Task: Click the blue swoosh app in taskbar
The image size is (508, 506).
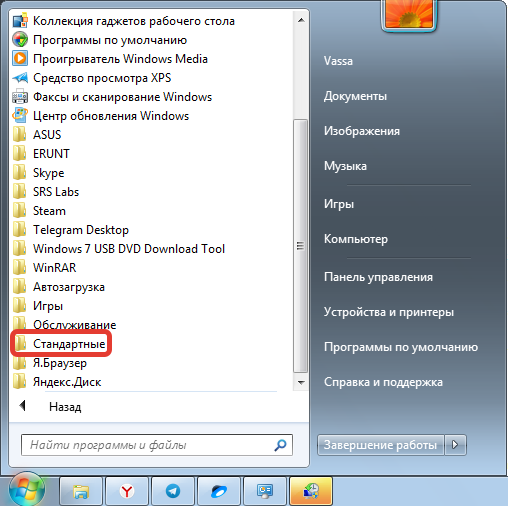Action: 219,491
